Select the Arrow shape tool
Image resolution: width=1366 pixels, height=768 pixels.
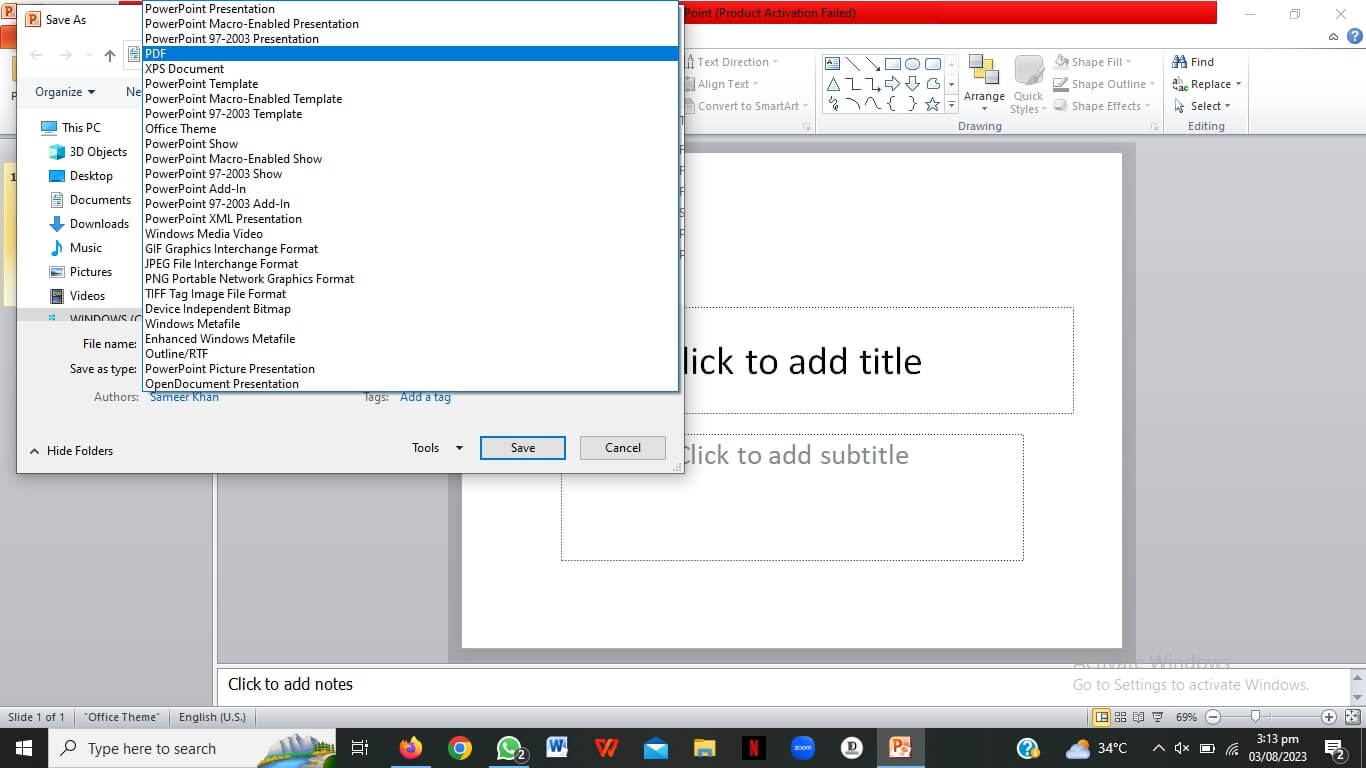pos(872,64)
